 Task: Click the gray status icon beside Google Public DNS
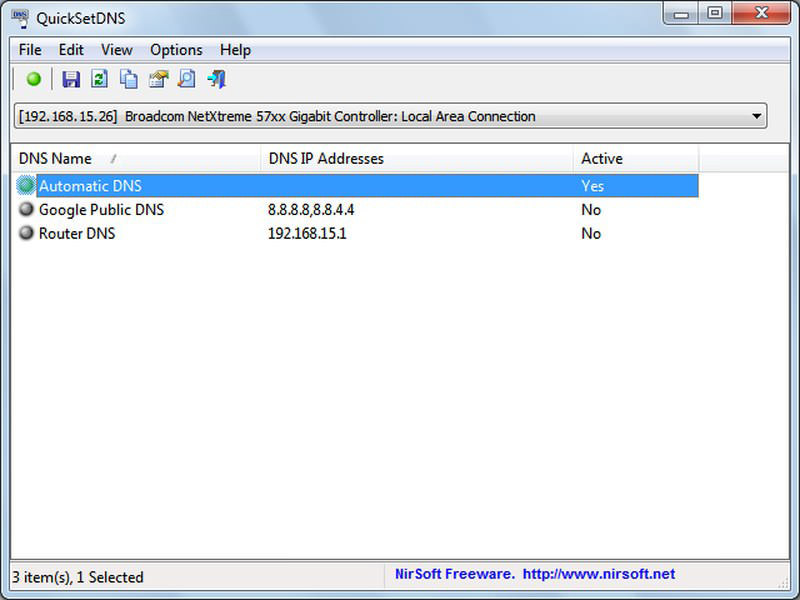tap(26, 209)
